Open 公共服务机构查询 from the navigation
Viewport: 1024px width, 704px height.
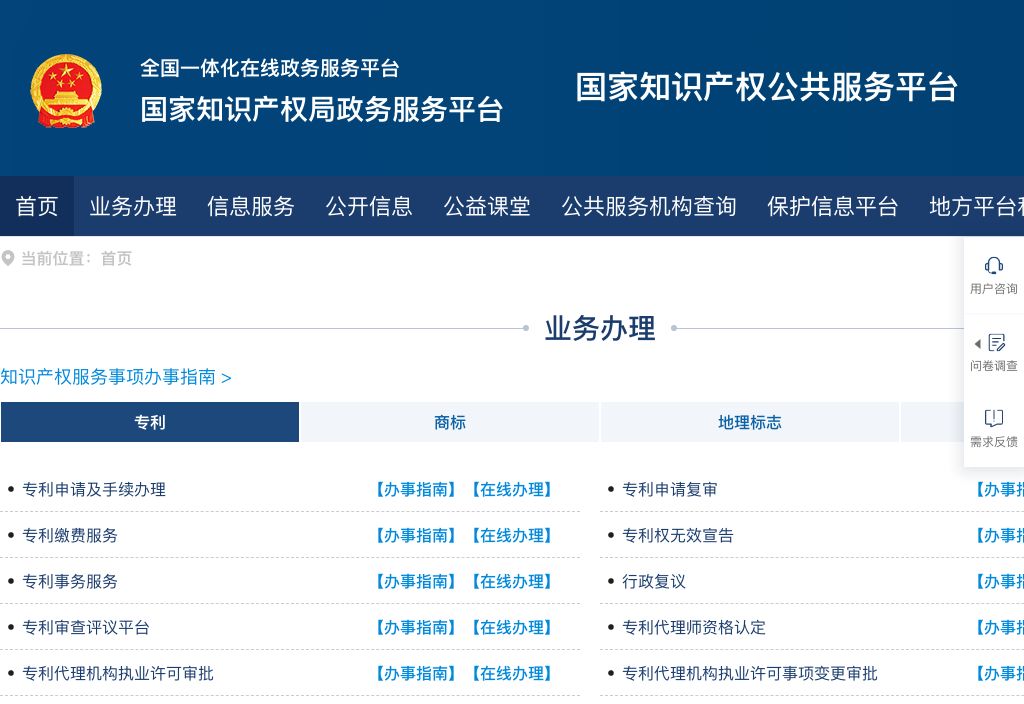(648, 206)
